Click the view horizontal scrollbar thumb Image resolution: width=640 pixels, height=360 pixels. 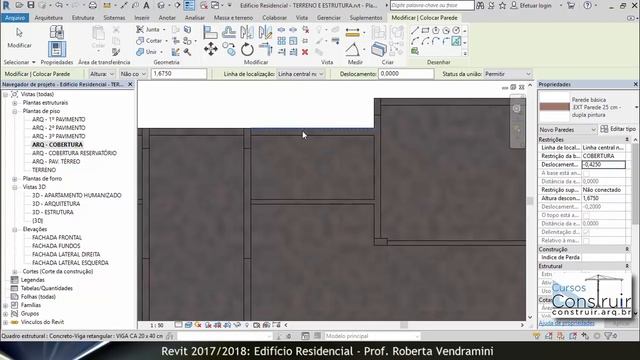pos(404,325)
